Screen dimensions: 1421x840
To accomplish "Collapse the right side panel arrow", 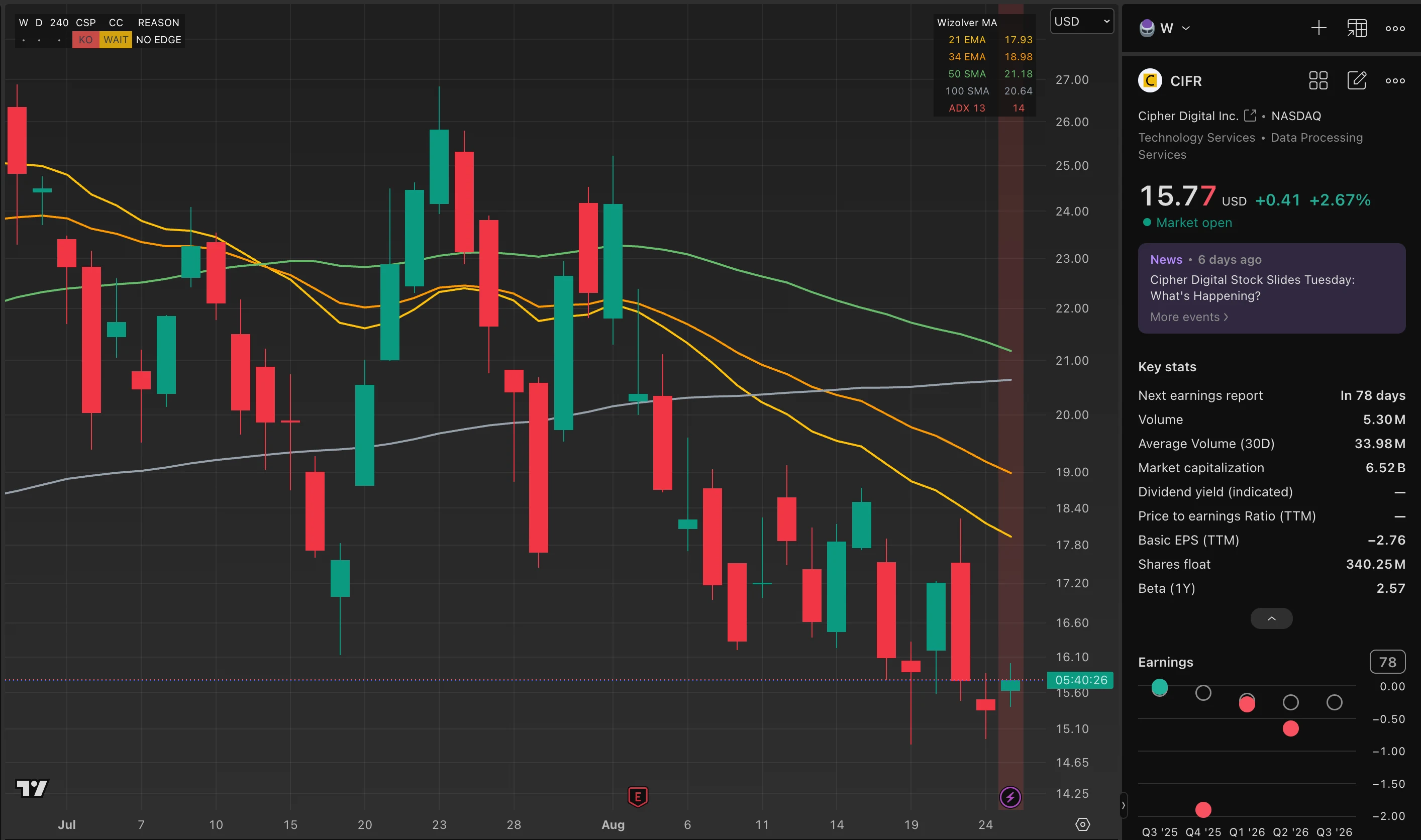I will point(1123,805).
